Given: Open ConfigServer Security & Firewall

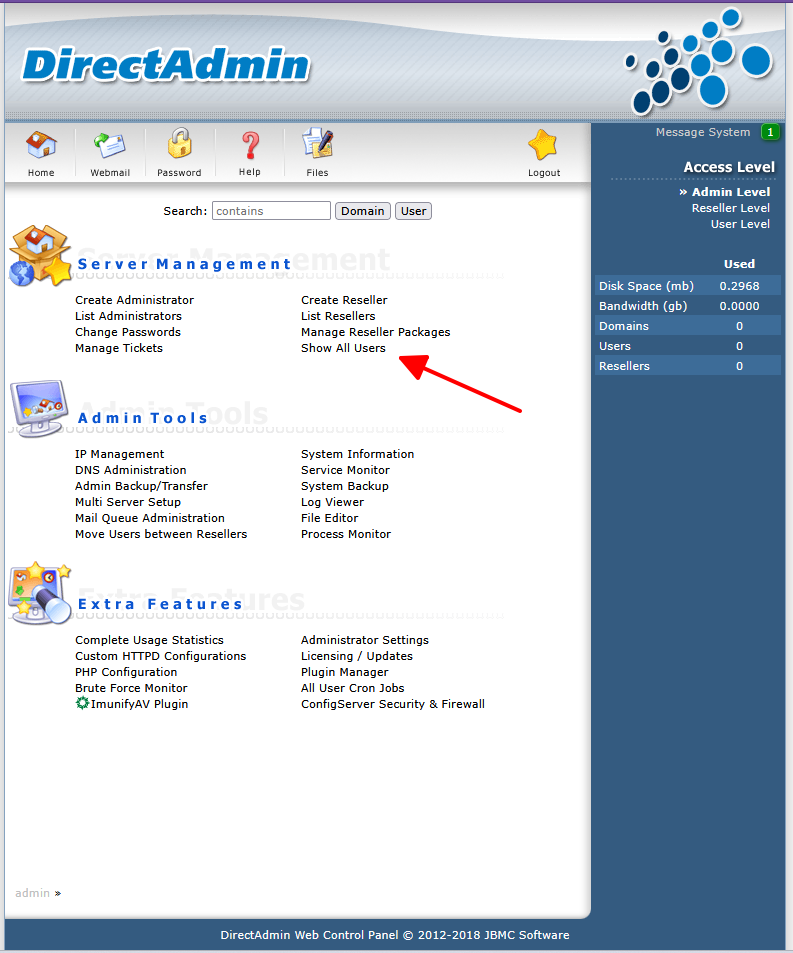Looking at the screenshot, I should click(x=393, y=704).
